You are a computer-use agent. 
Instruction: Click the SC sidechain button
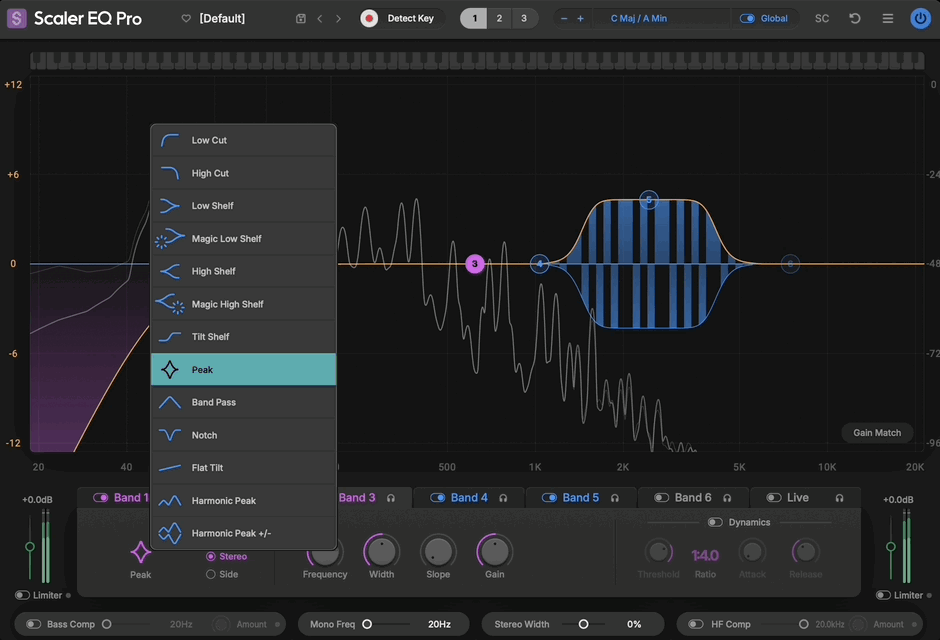pyautogui.click(x=822, y=19)
